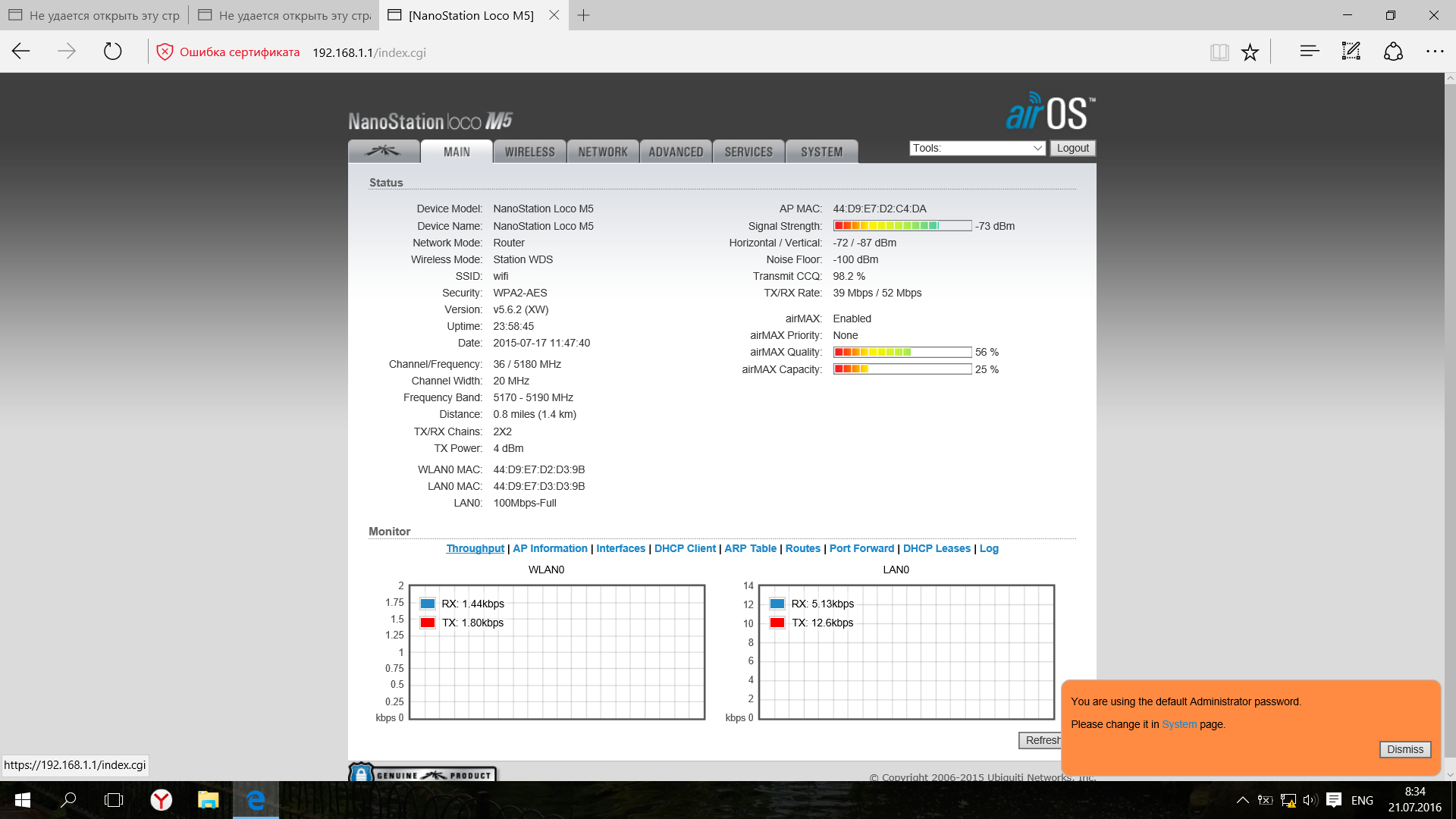The image size is (1456, 819).
Task: Add page to favorites star icon
Action: (x=1250, y=52)
